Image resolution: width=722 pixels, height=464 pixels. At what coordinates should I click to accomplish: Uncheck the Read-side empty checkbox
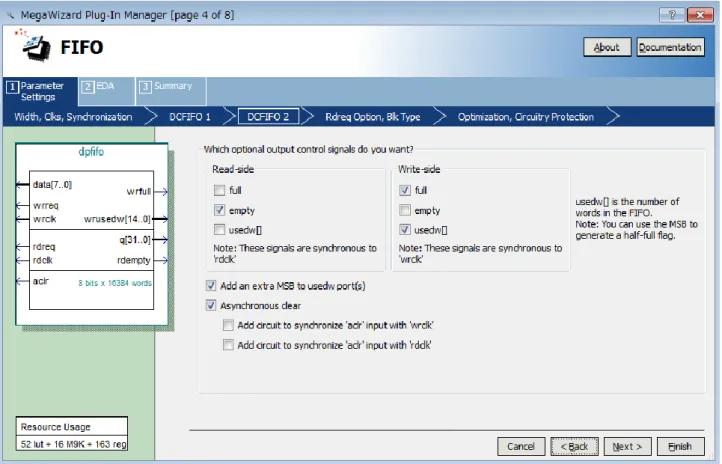[x=220, y=210]
